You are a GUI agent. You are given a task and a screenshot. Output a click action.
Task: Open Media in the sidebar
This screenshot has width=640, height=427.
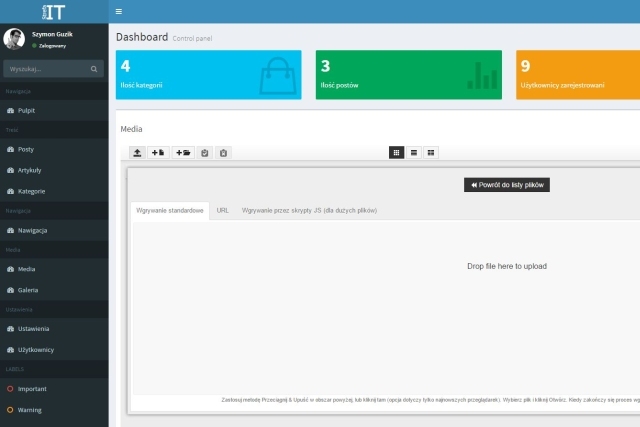pos(54,269)
